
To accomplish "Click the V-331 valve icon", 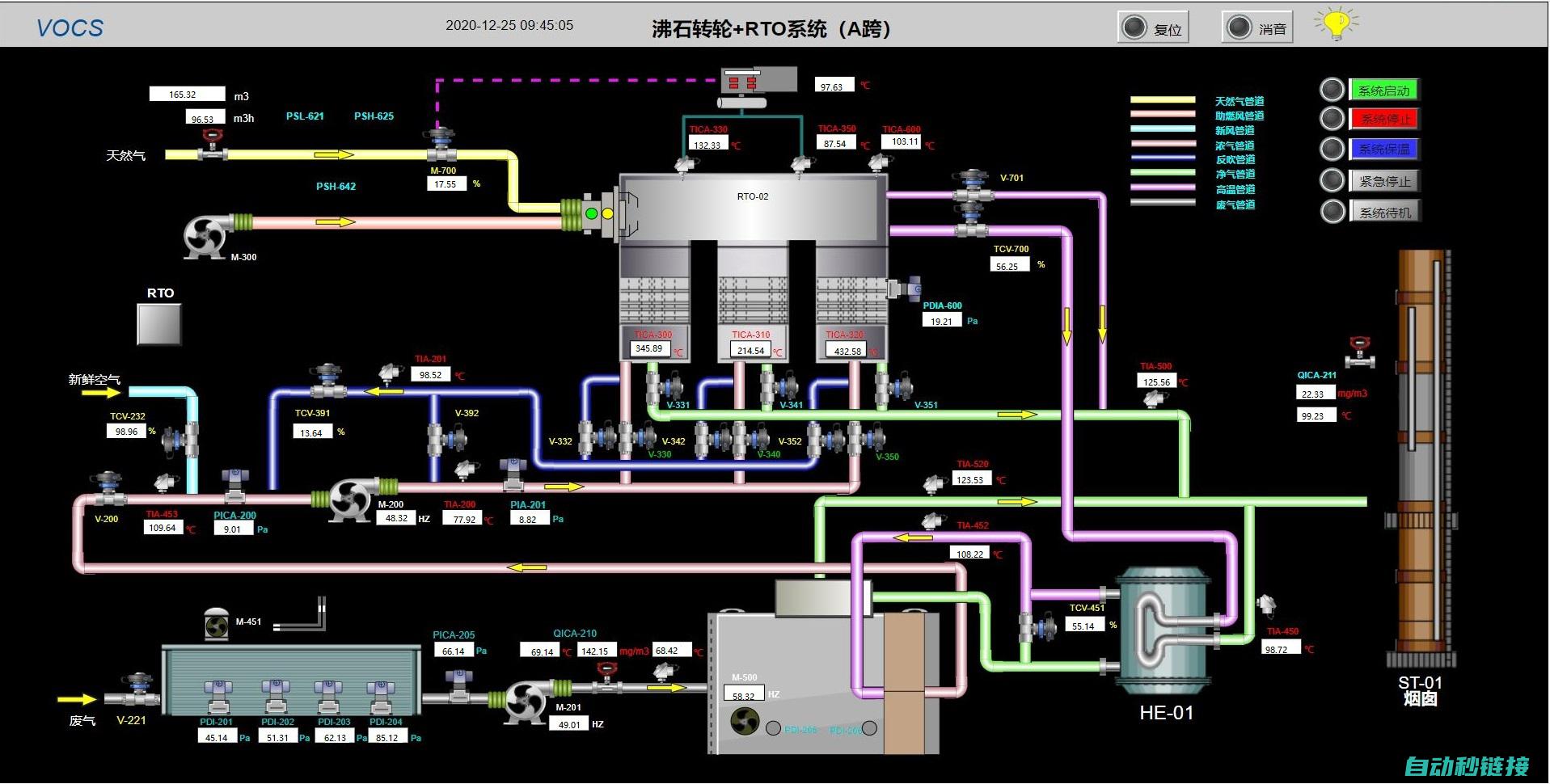I will 664,386.
